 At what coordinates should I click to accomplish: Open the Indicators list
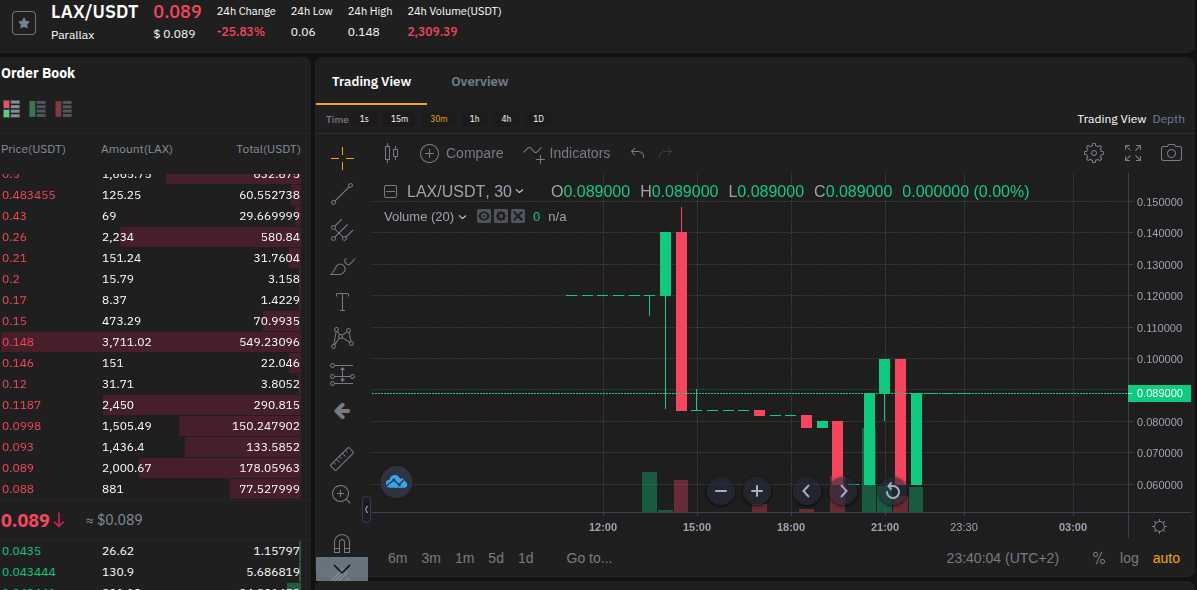(566, 153)
